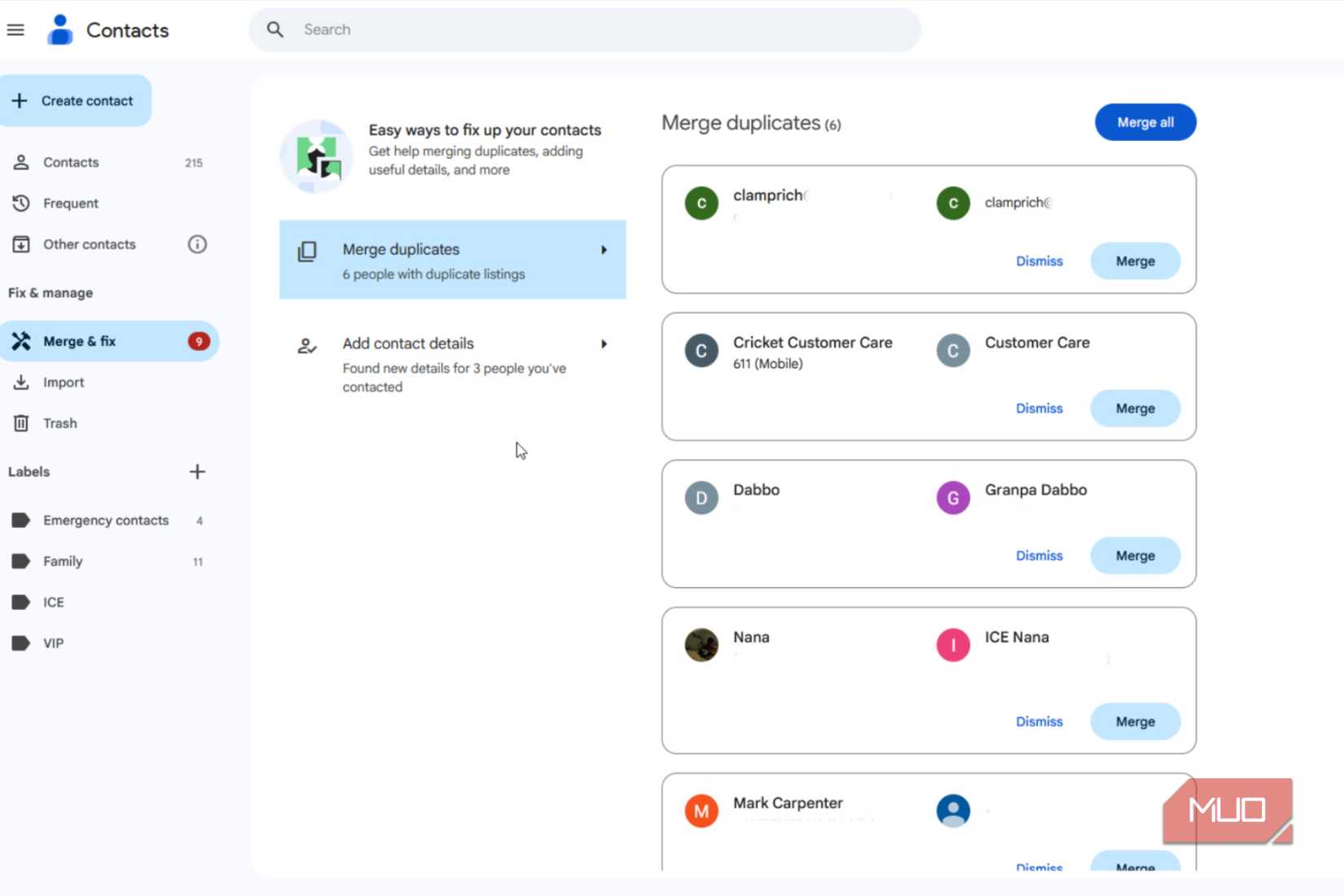
Task: Click the Frequent history clock icon
Action: click(21, 203)
